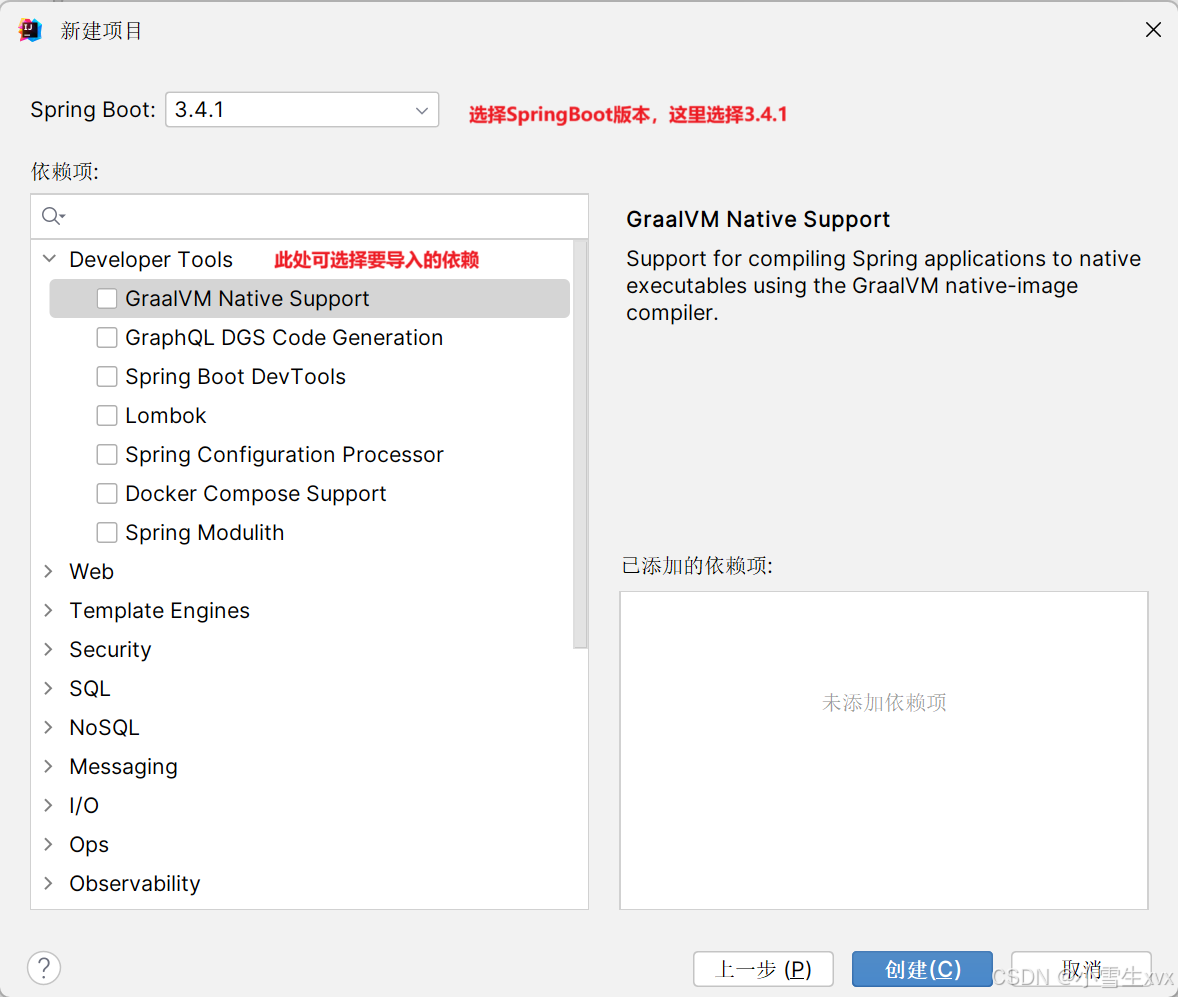Tick the Spring Boot DevTools checkbox
This screenshot has height=997, width=1178.
107,376
